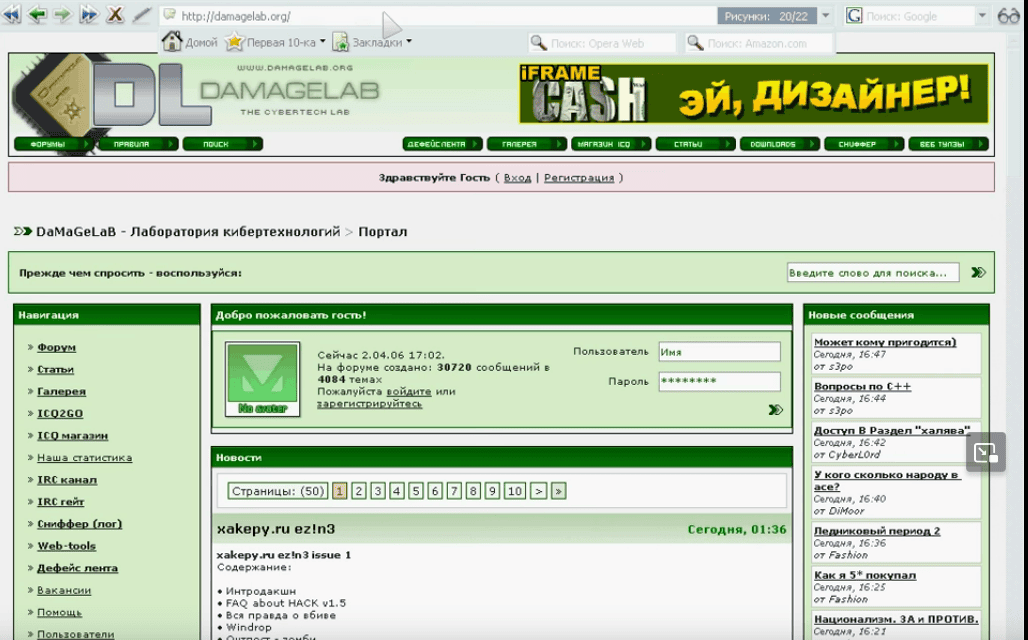Open СНИФФЕР header menu button
The image size is (1028, 640).
(864, 144)
